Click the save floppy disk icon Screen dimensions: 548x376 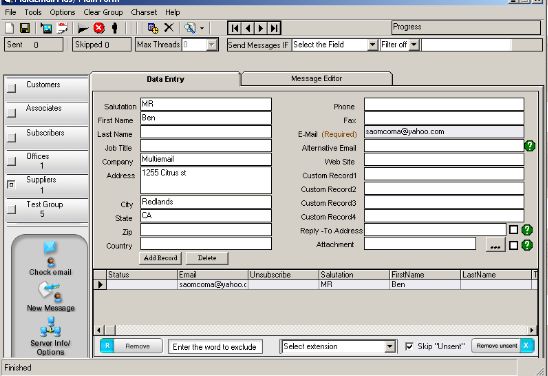[25, 28]
